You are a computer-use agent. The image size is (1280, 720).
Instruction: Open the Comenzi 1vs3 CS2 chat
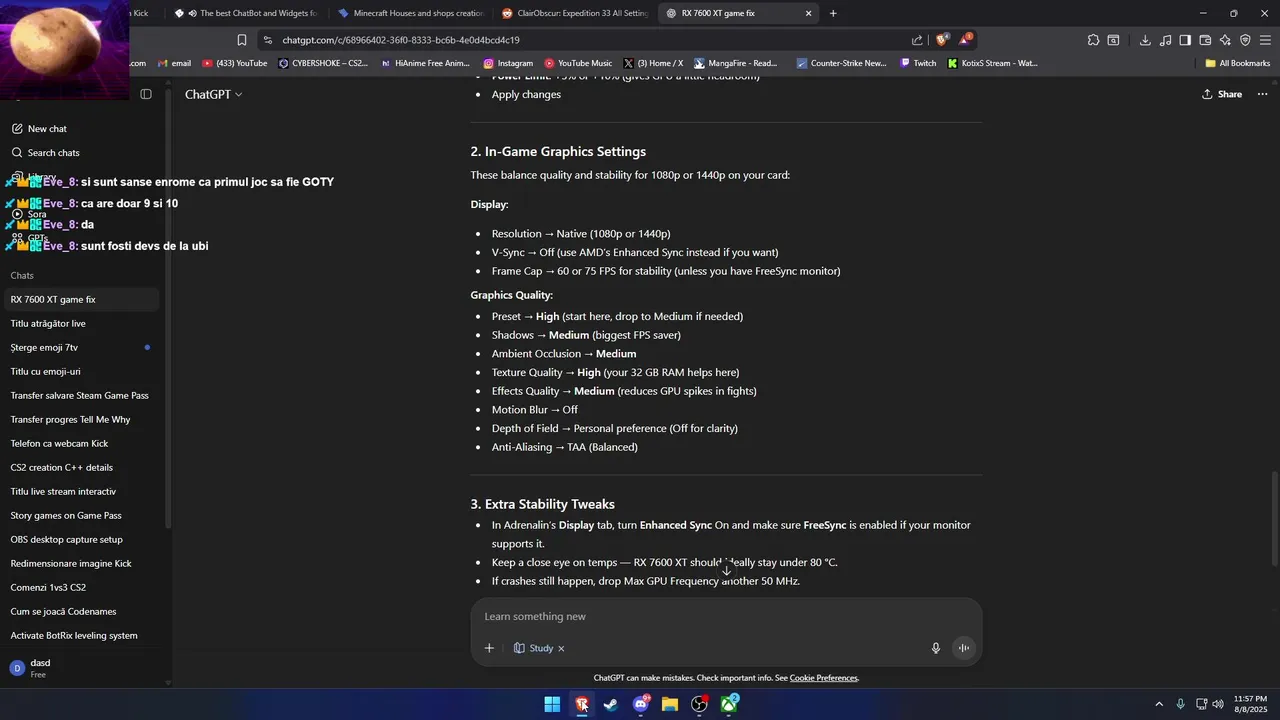point(82,588)
